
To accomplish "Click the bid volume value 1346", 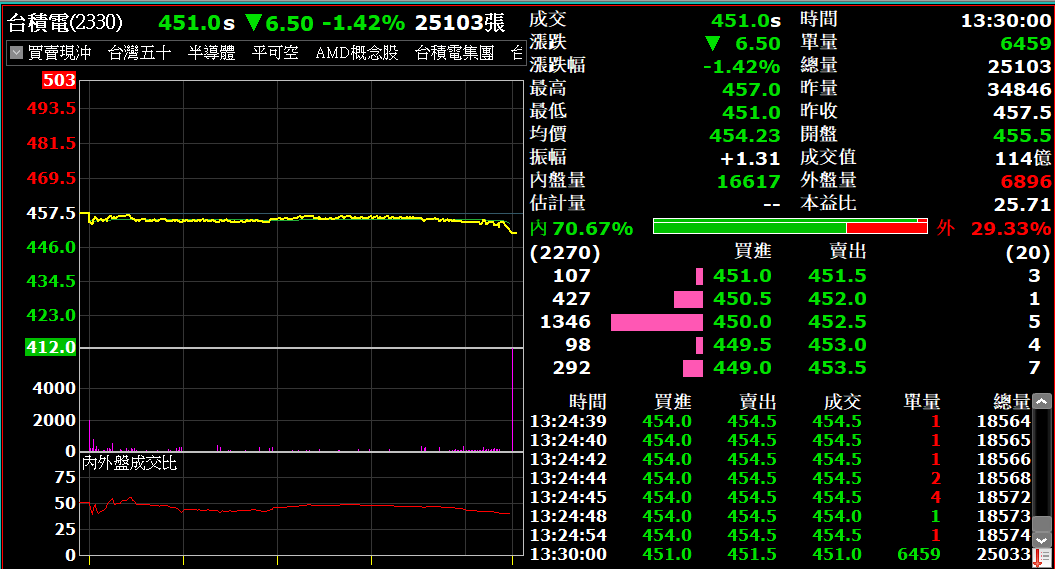I will click(565, 321).
